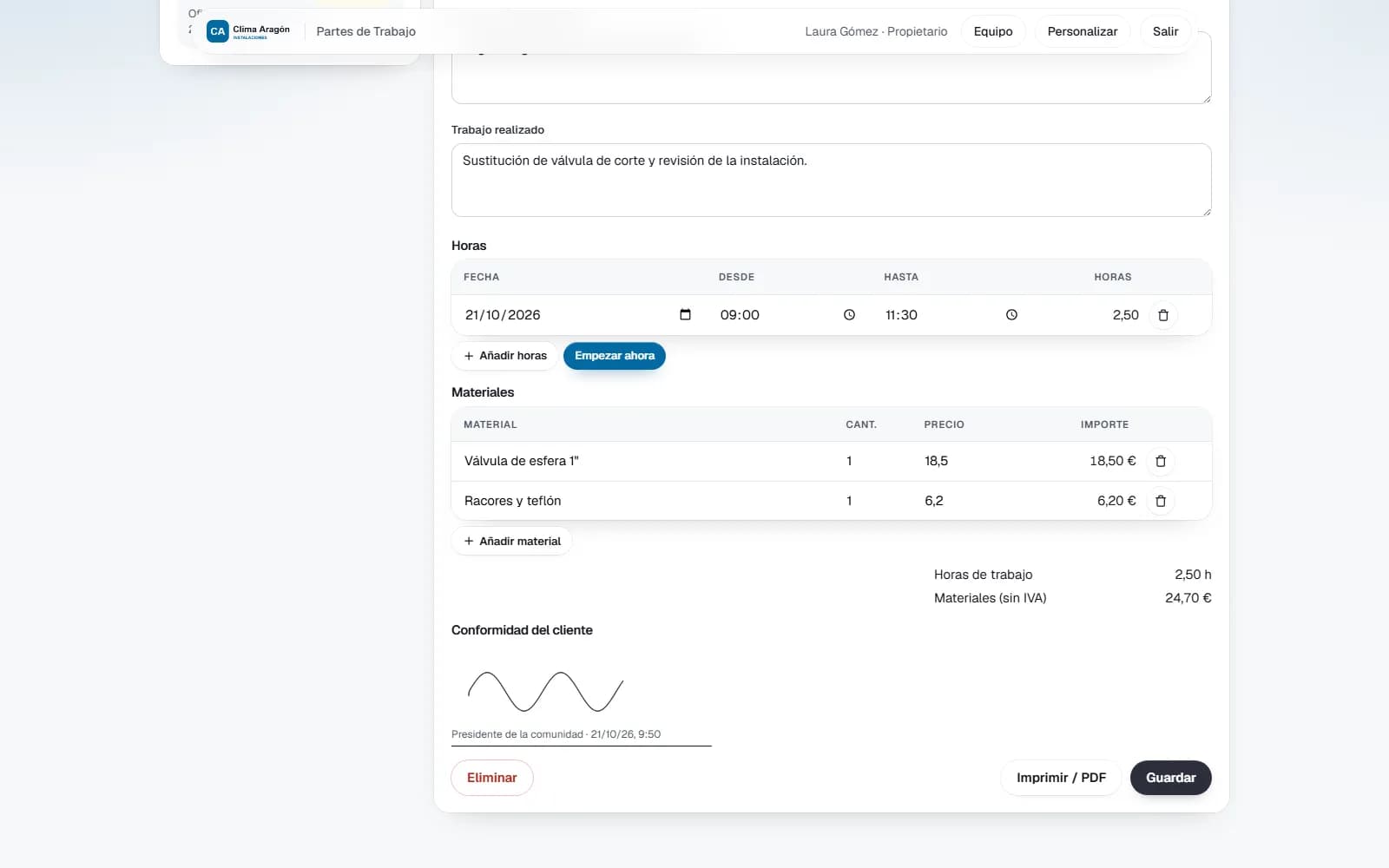Edit material name Racores y teflón
Screen dimensions: 1389x868
(x=642, y=501)
